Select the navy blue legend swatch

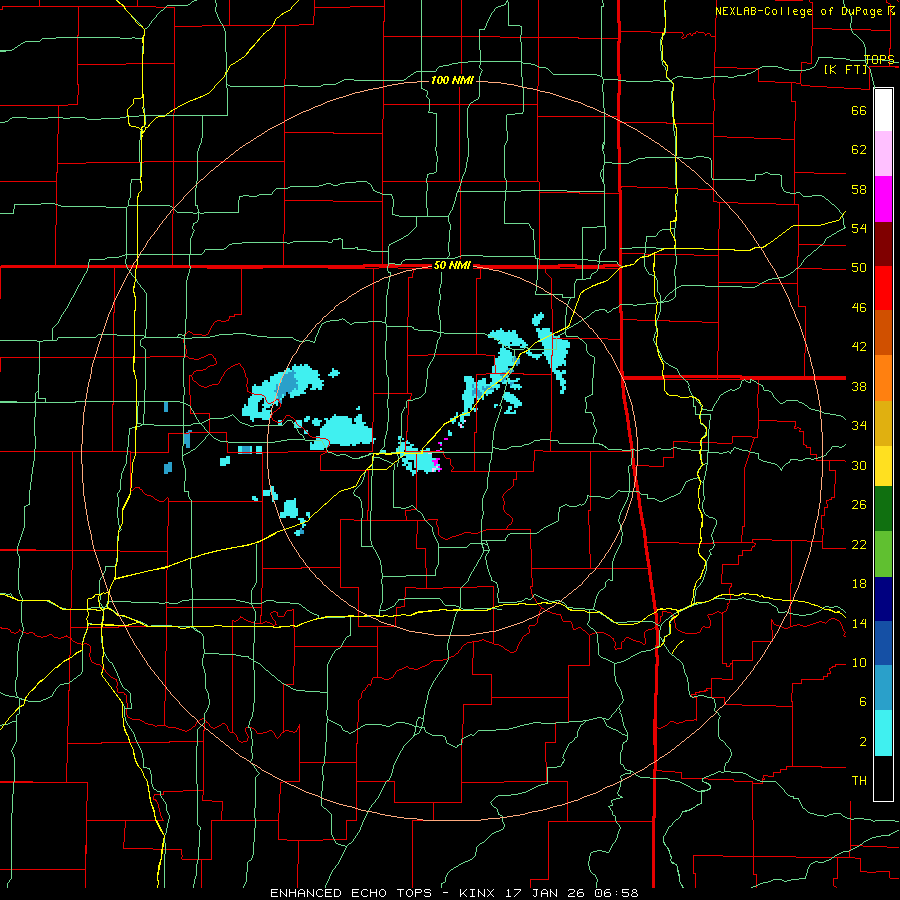tap(883, 599)
